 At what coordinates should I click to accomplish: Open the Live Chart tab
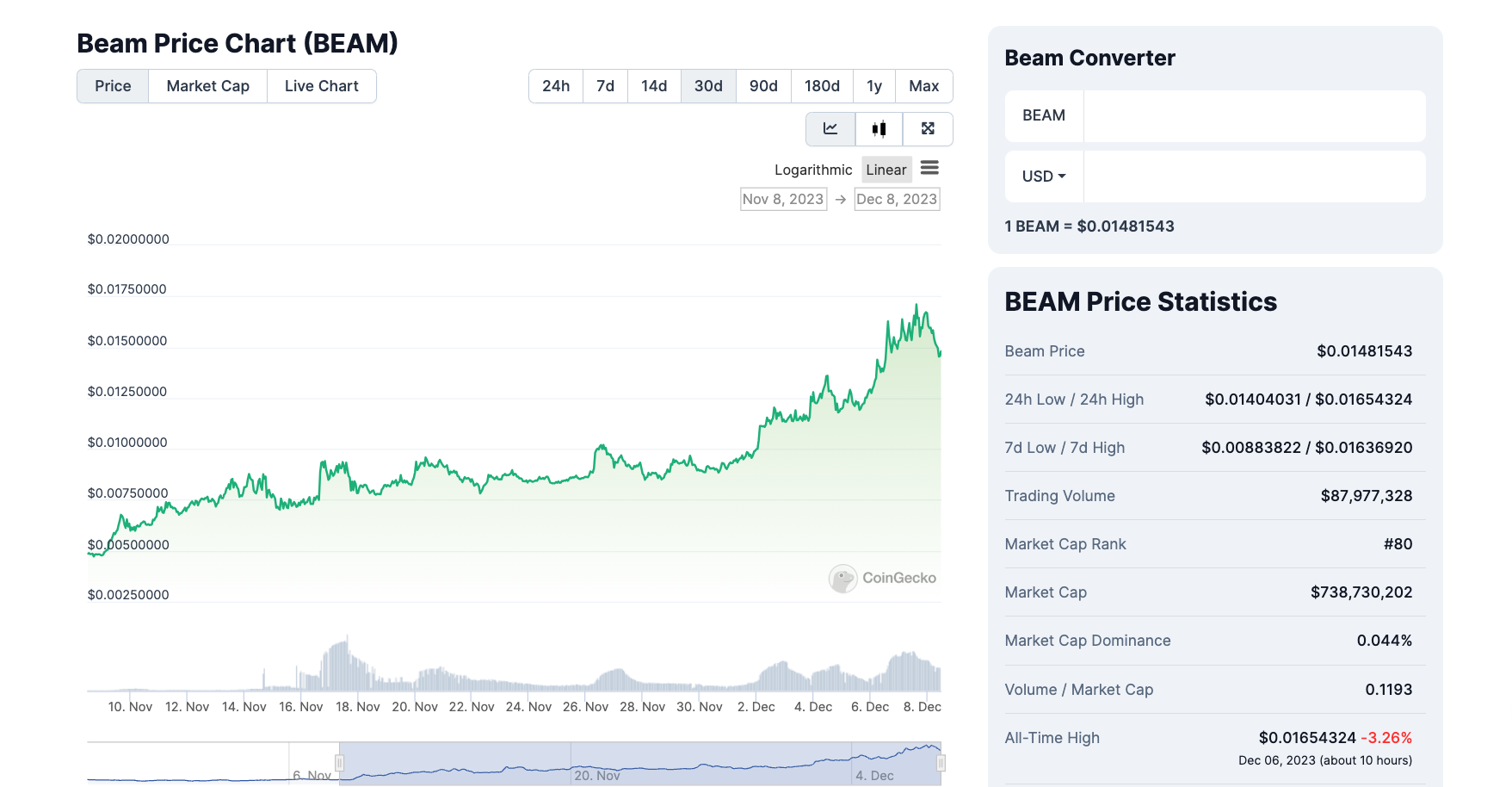pyautogui.click(x=321, y=86)
